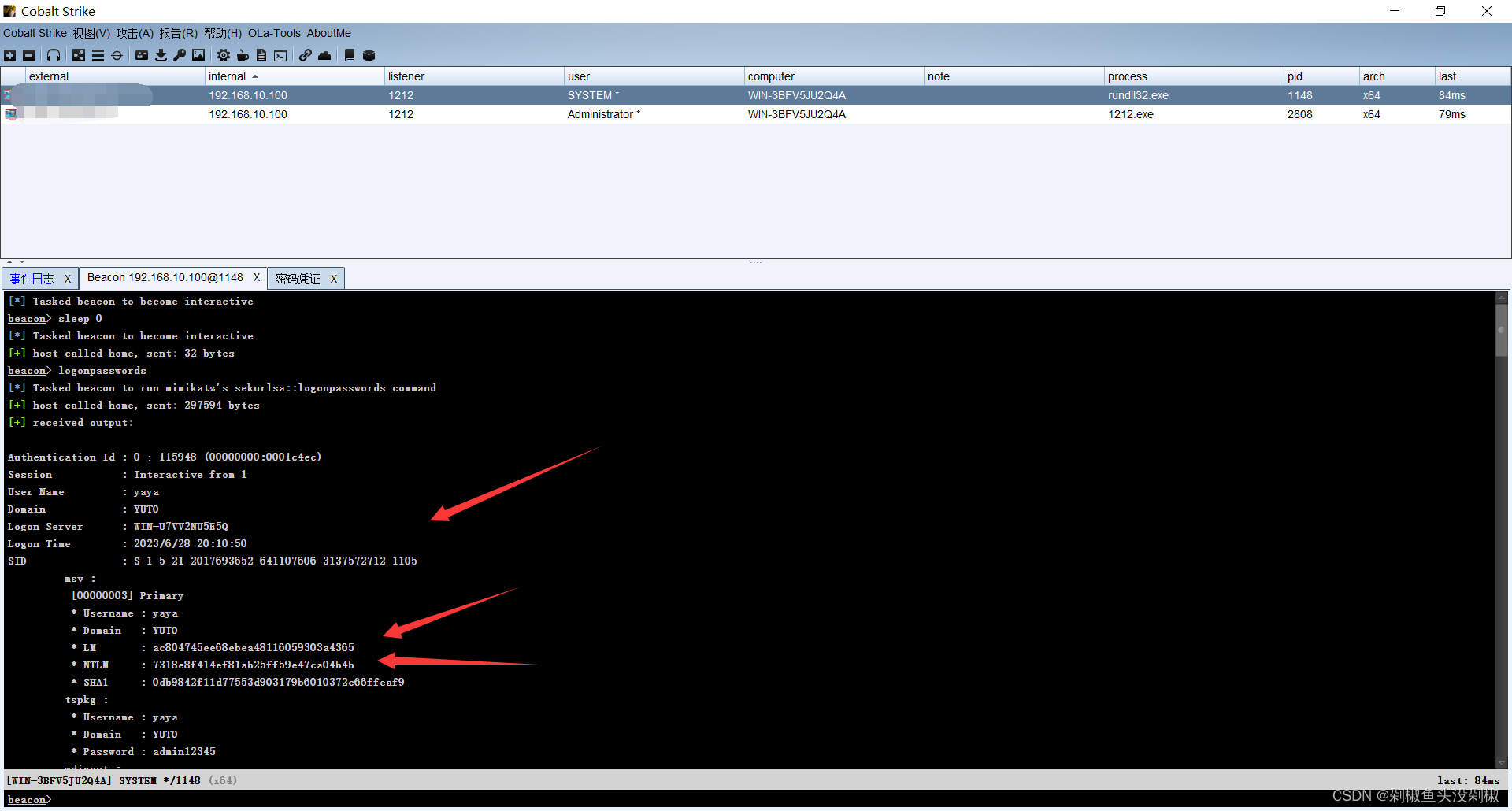Click the connect (plus) toolbar icon
The width and height of the screenshot is (1512, 811).
click(x=9, y=55)
